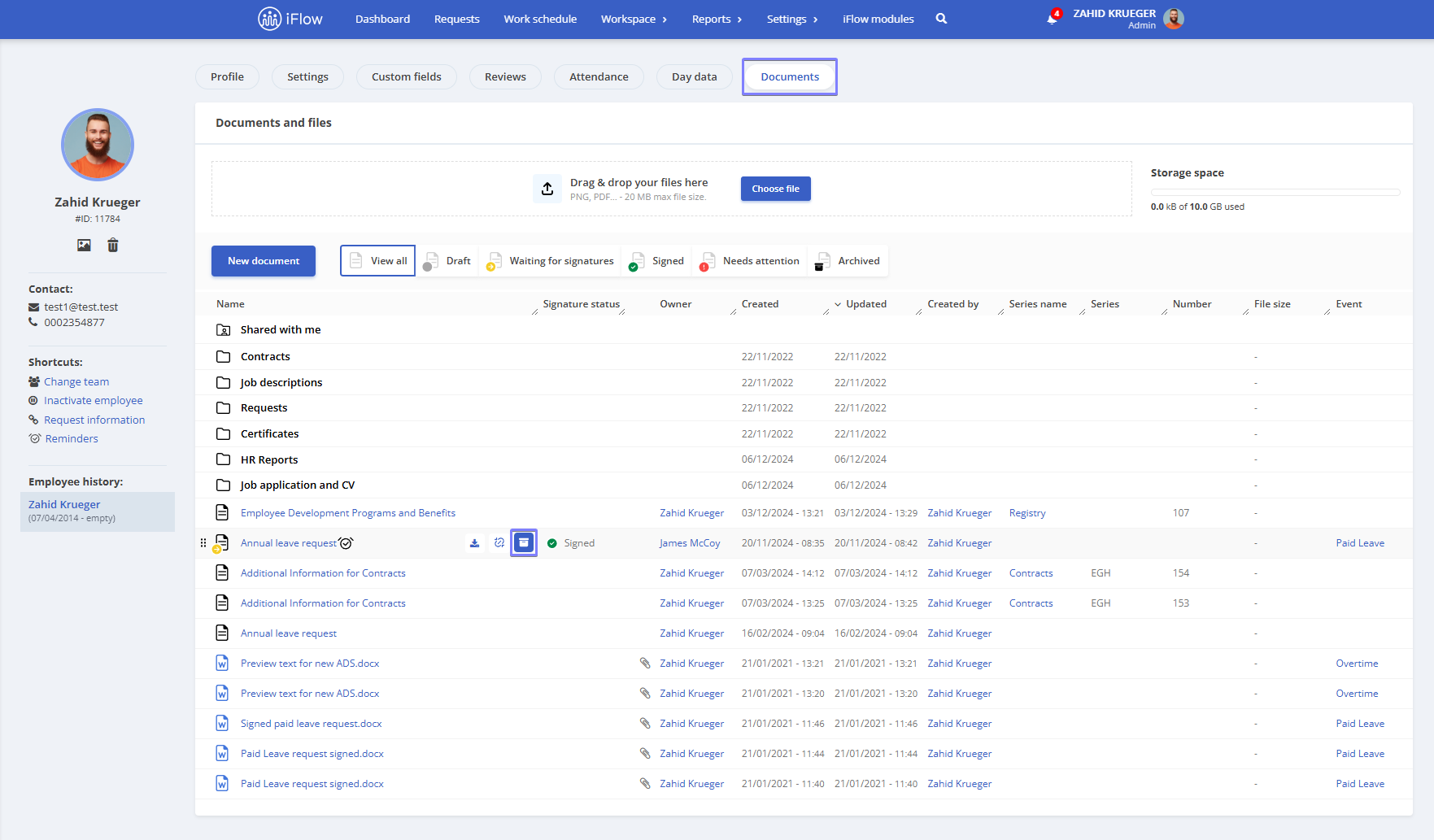1434x840 pixels.
Task: Open the Job application and CV folder
Action: click(x=298, y=485)
